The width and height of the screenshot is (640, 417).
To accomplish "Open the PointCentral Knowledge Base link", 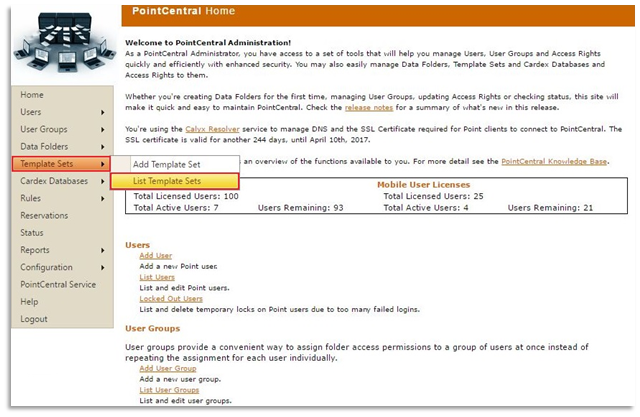I will (554, 162).
